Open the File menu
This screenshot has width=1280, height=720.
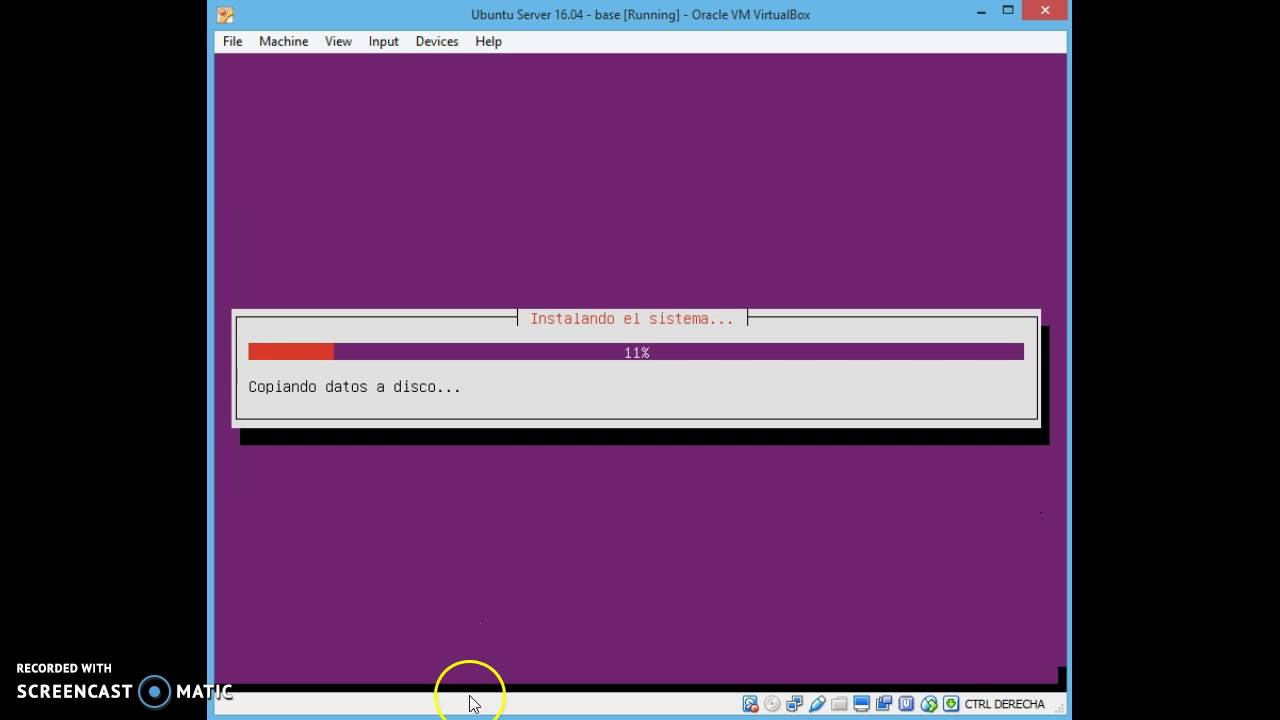pos(232,41)
